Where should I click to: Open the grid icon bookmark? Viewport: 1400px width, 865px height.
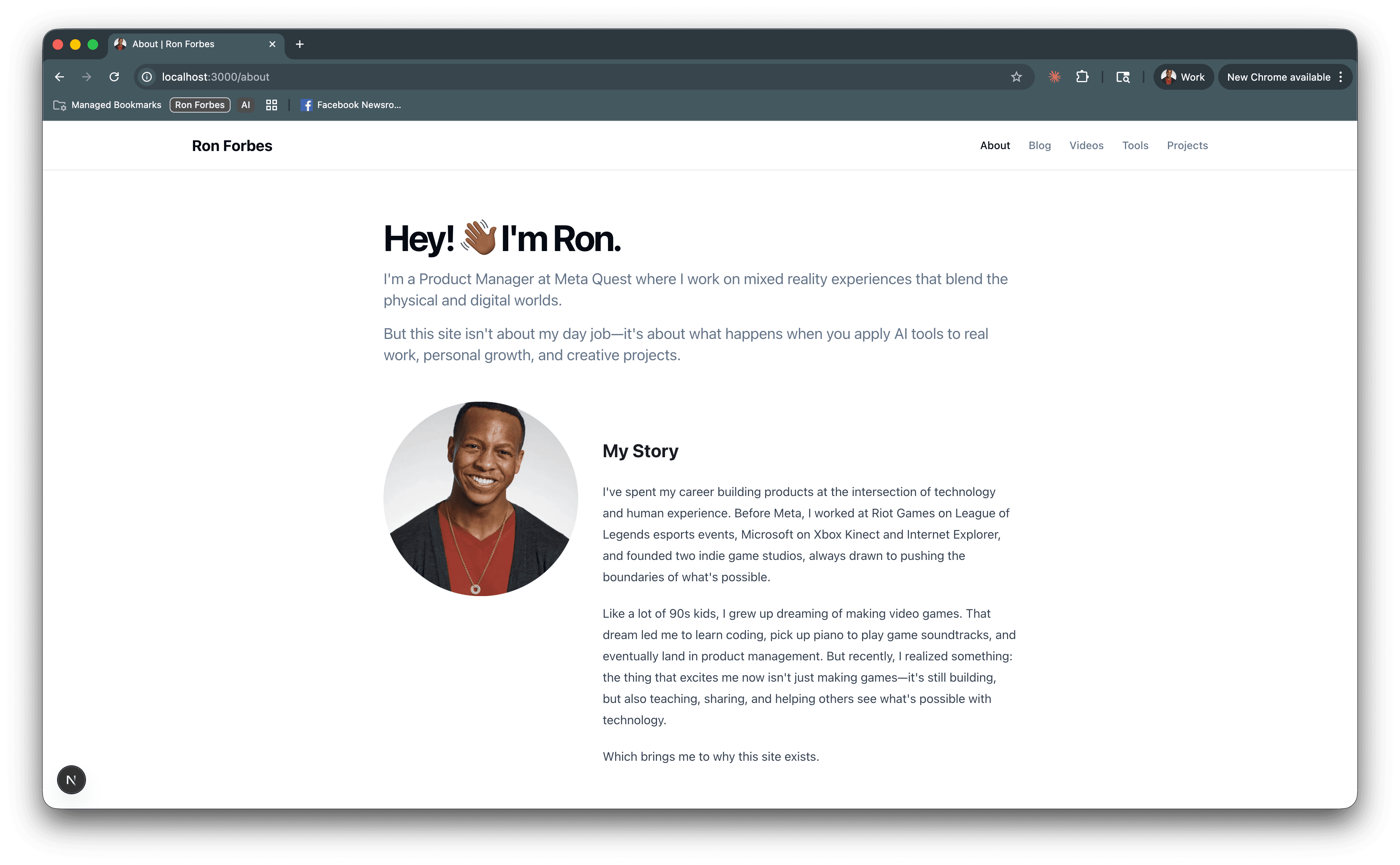coord(271,105)
